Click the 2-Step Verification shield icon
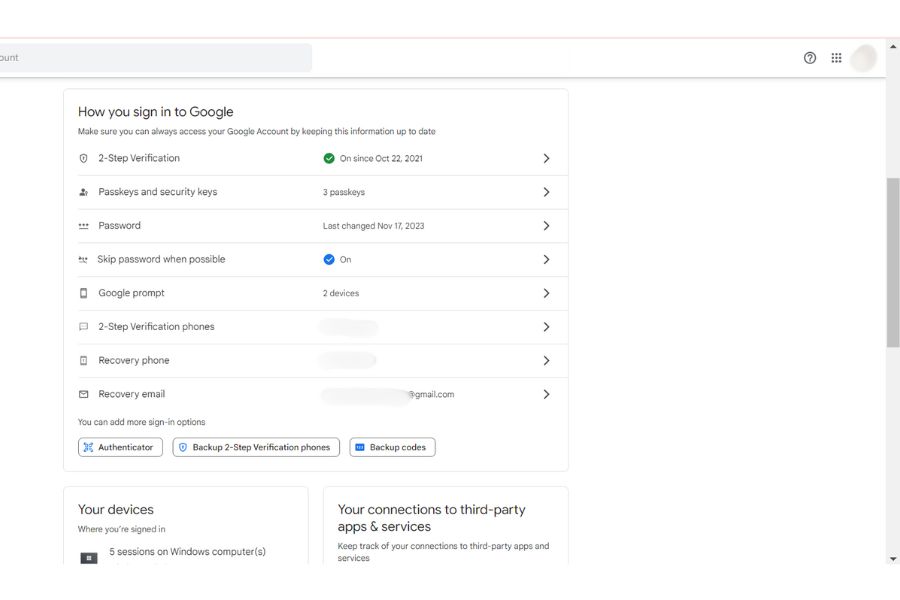 (84, 159)
